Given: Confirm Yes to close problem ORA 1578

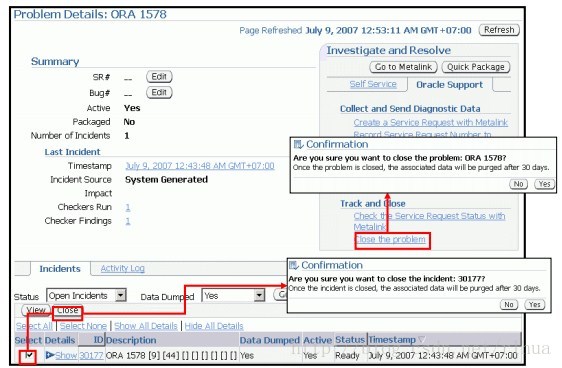Looking at the screenshot, I should point(544,184).
